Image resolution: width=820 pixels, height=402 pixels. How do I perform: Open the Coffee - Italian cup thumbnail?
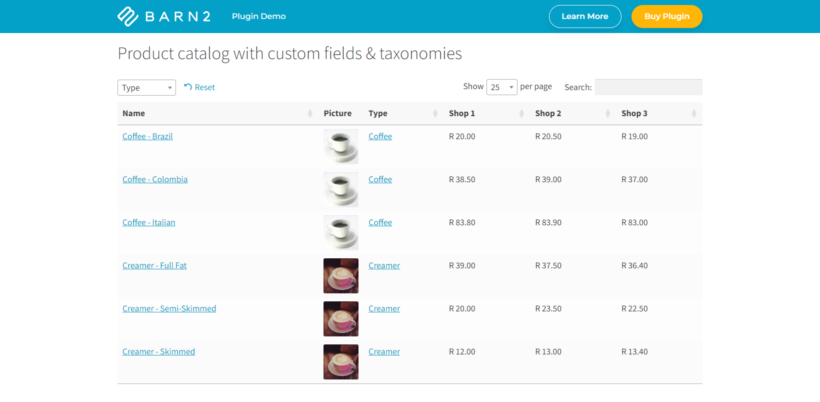point(340,233)
